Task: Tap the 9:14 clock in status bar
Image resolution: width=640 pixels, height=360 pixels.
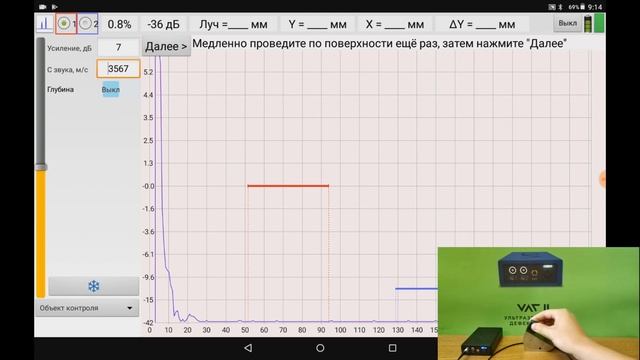Action: (x=595, y=7)
